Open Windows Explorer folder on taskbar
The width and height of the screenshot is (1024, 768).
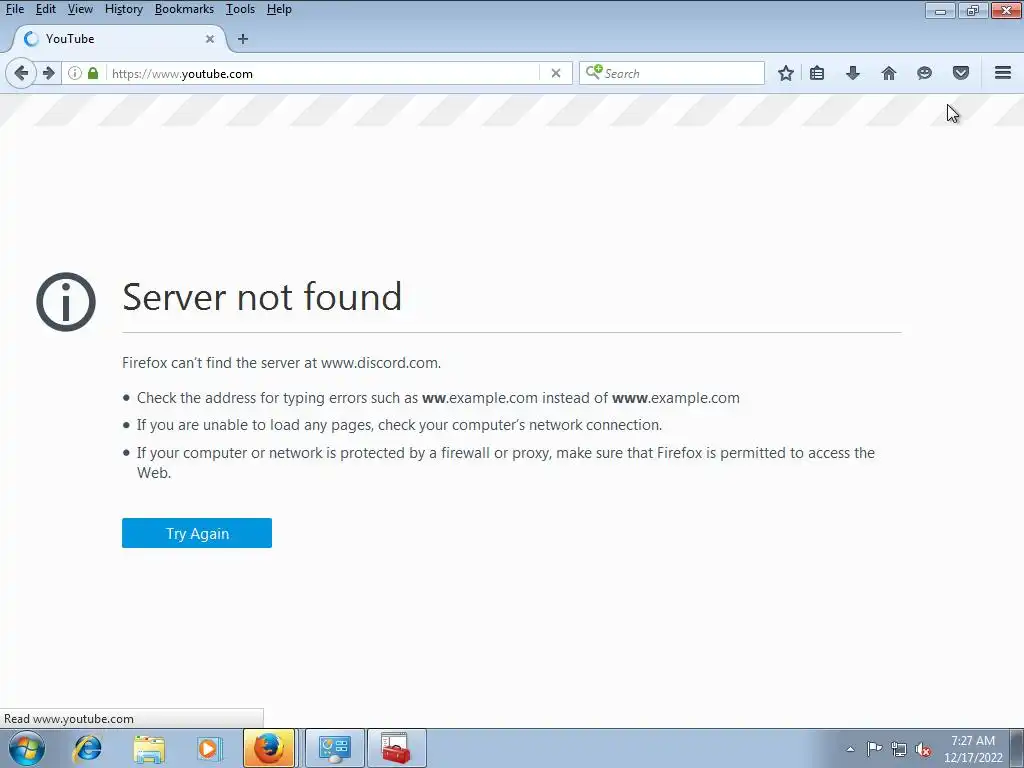click(149, 748)
